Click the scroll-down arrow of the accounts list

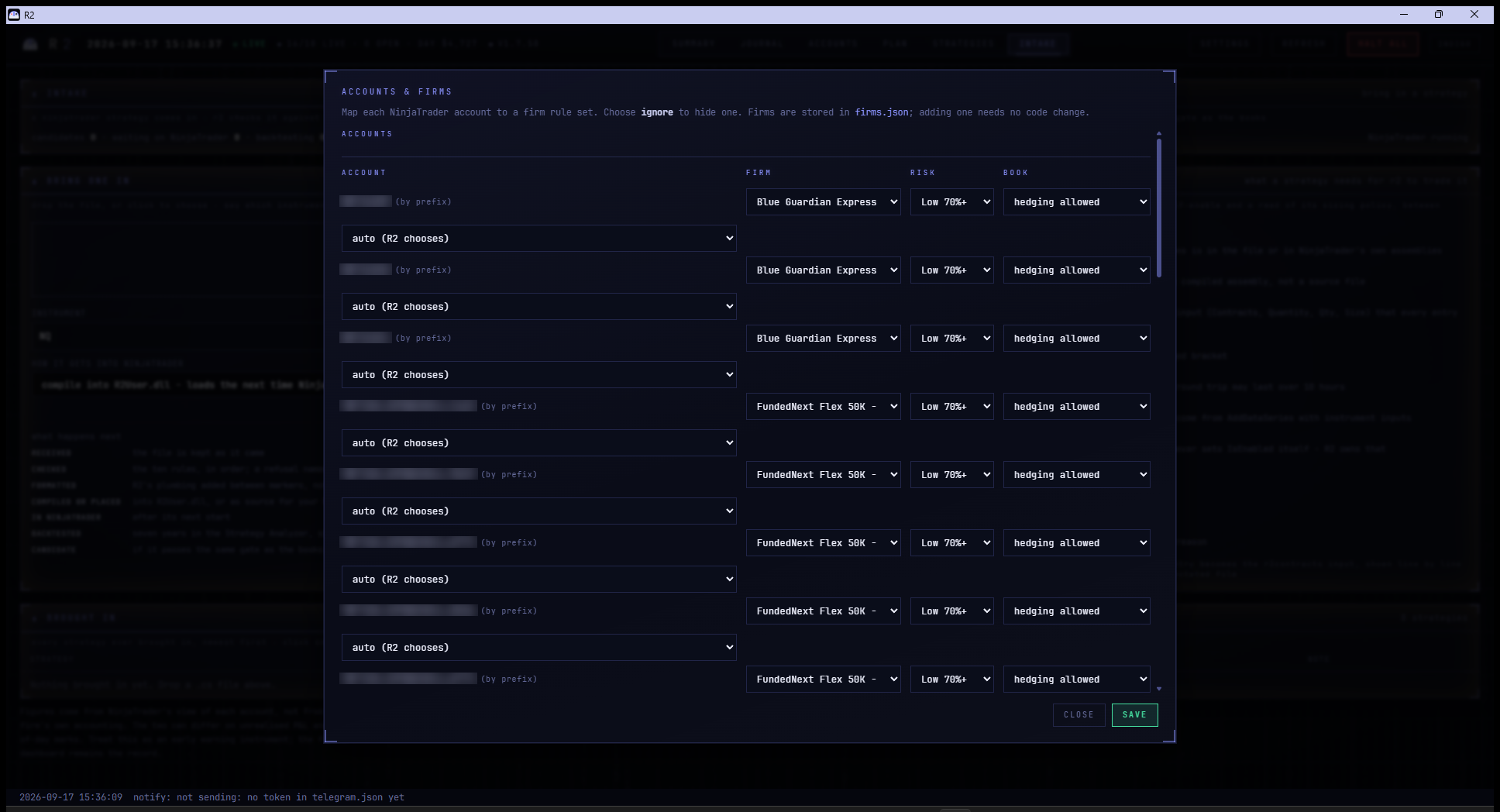(1159, 688)
